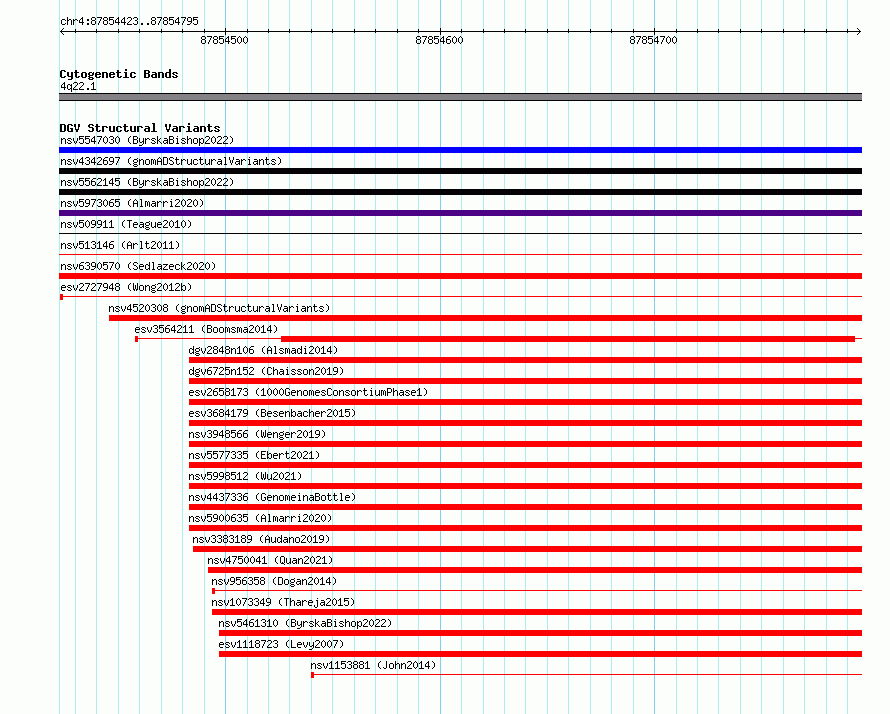Open nsv5900635 (Almarri2020) label
This screenshot has width=890, height=714.
point(261,518)
